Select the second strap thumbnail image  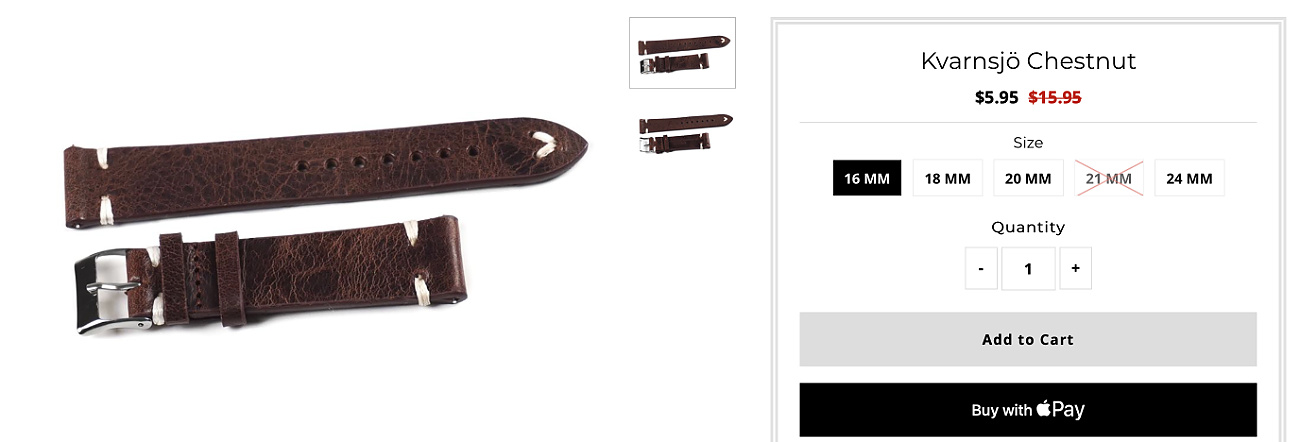point(685,131)
